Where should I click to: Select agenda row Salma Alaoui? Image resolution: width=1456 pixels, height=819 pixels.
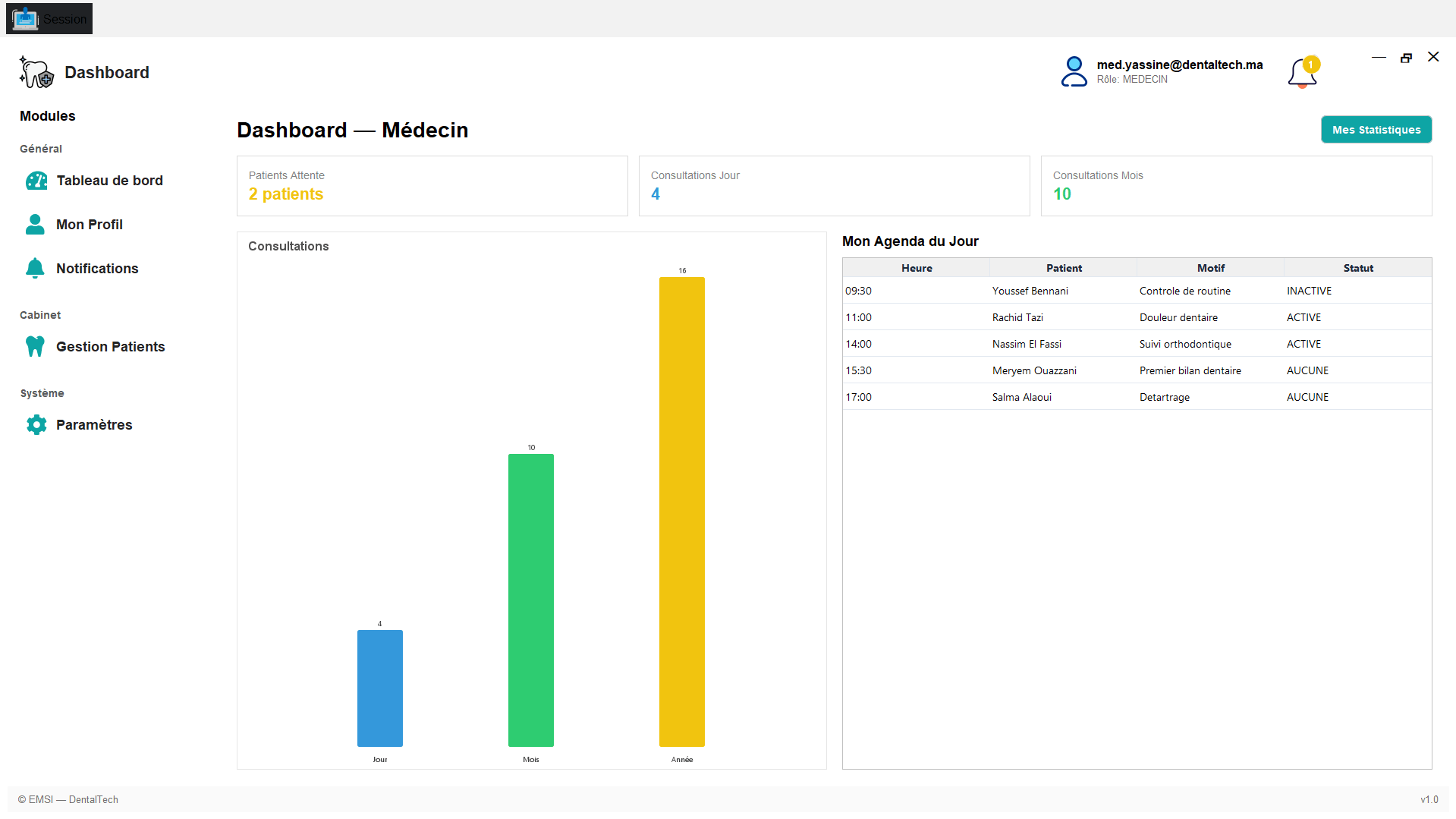1137,397
